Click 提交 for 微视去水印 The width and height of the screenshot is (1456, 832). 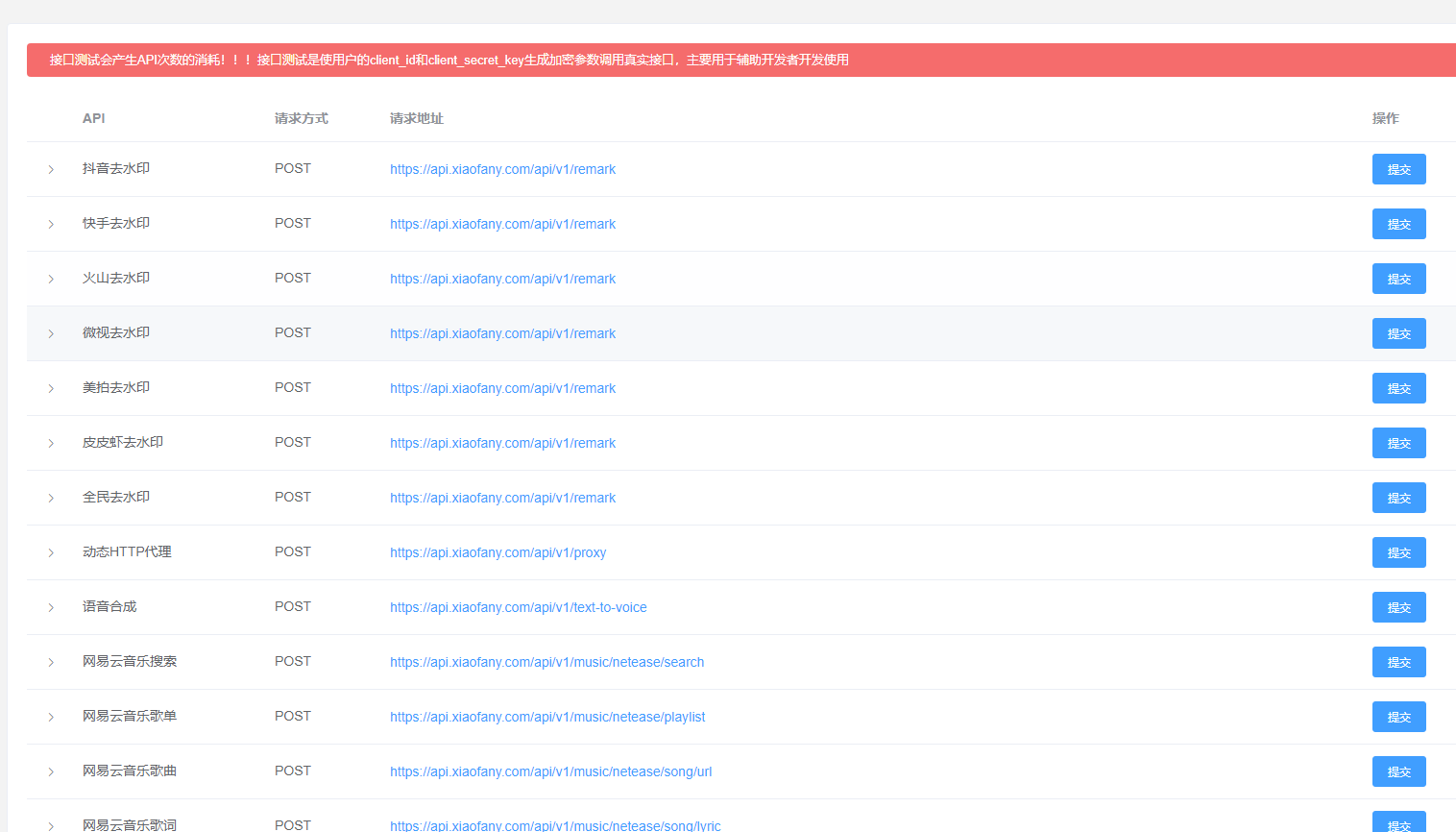click(x=1398, y=333)
